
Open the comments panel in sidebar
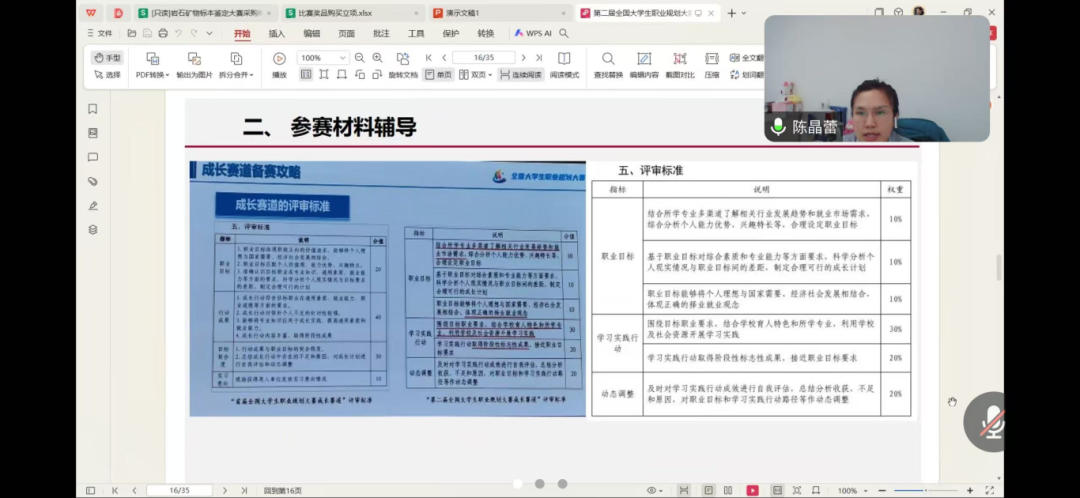tap(93, 157)
